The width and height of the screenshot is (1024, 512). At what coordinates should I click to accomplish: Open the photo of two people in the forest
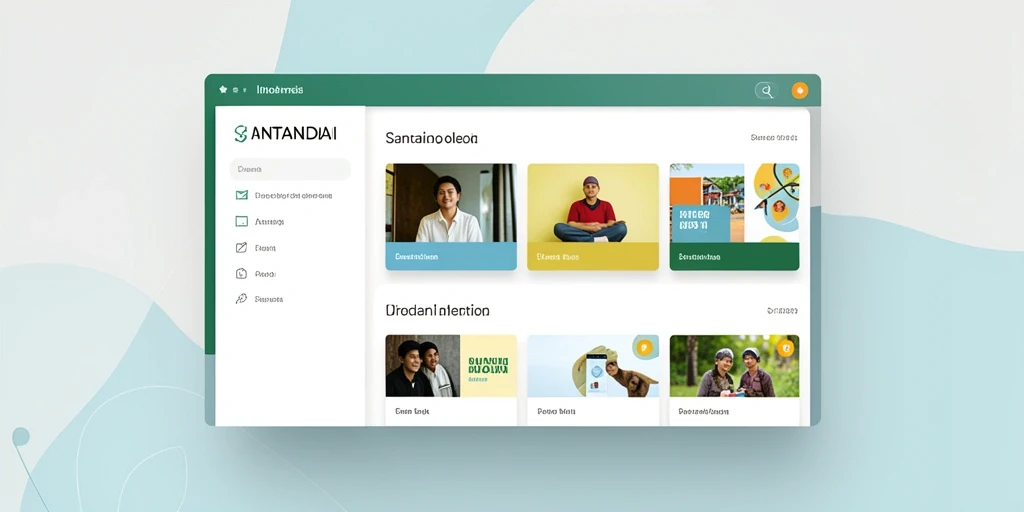pyautogui.click(x=735, y=366)
